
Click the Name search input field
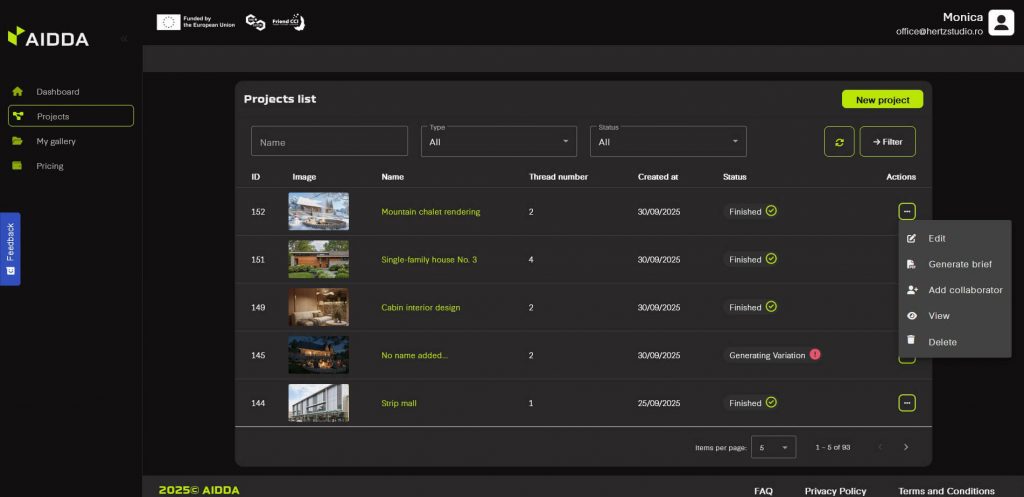coord(329,142)
